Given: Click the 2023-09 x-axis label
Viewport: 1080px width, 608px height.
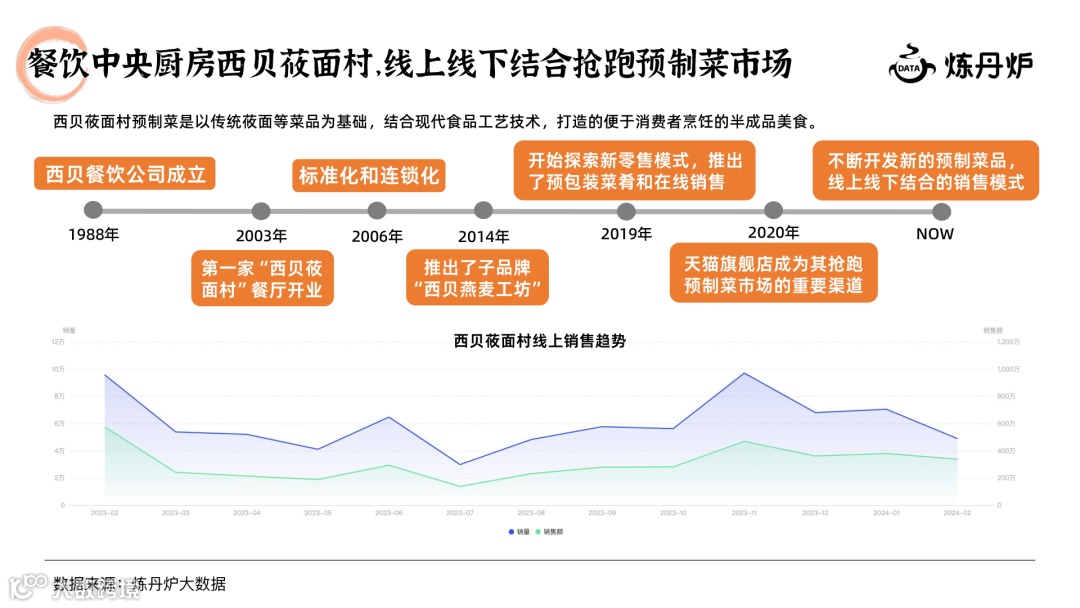Looking at the screenshot, I should 602,513.
